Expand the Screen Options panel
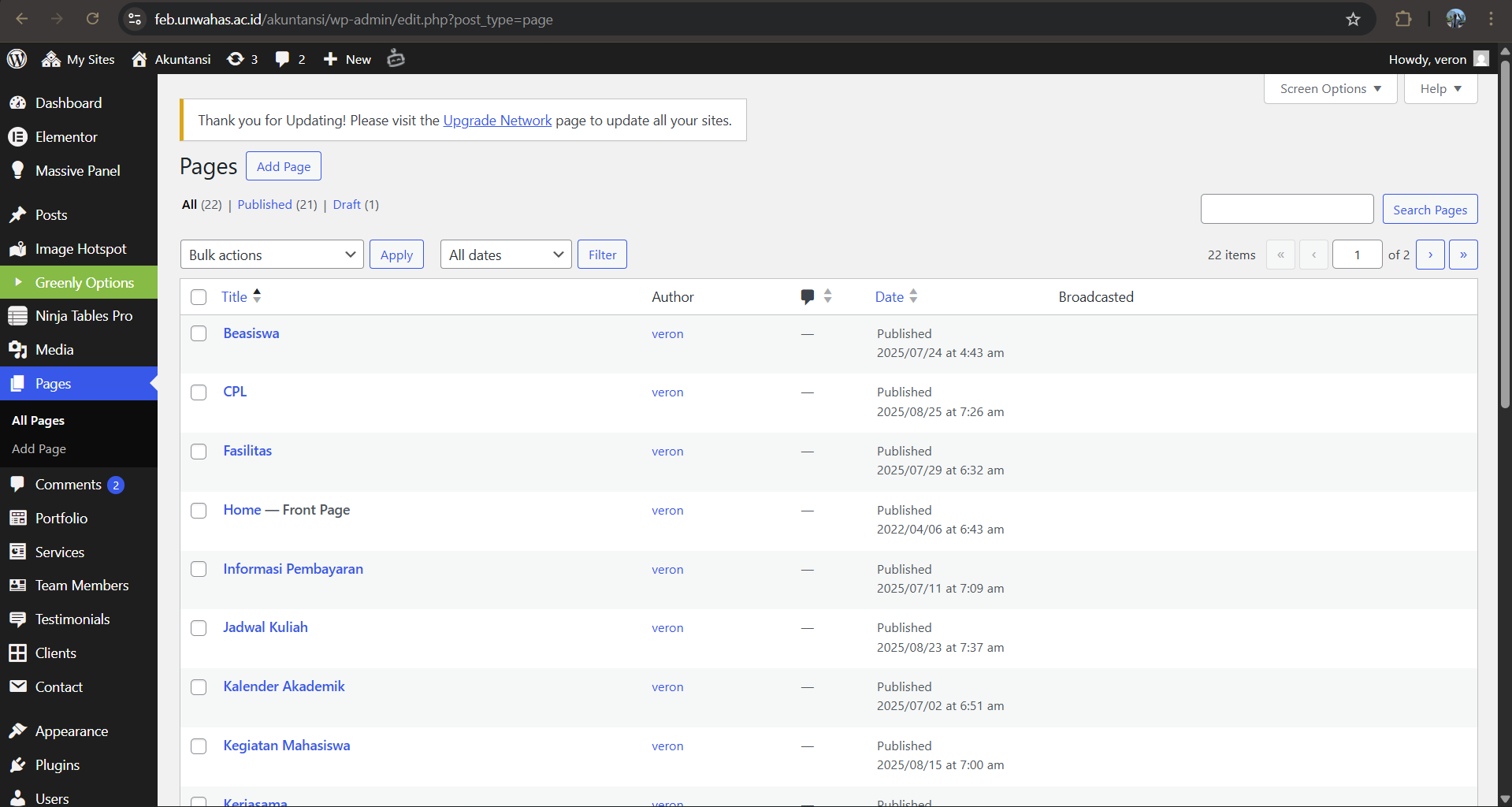Screen dimensions: 1512x807 pyautogui.click(x=1329, y=88)
